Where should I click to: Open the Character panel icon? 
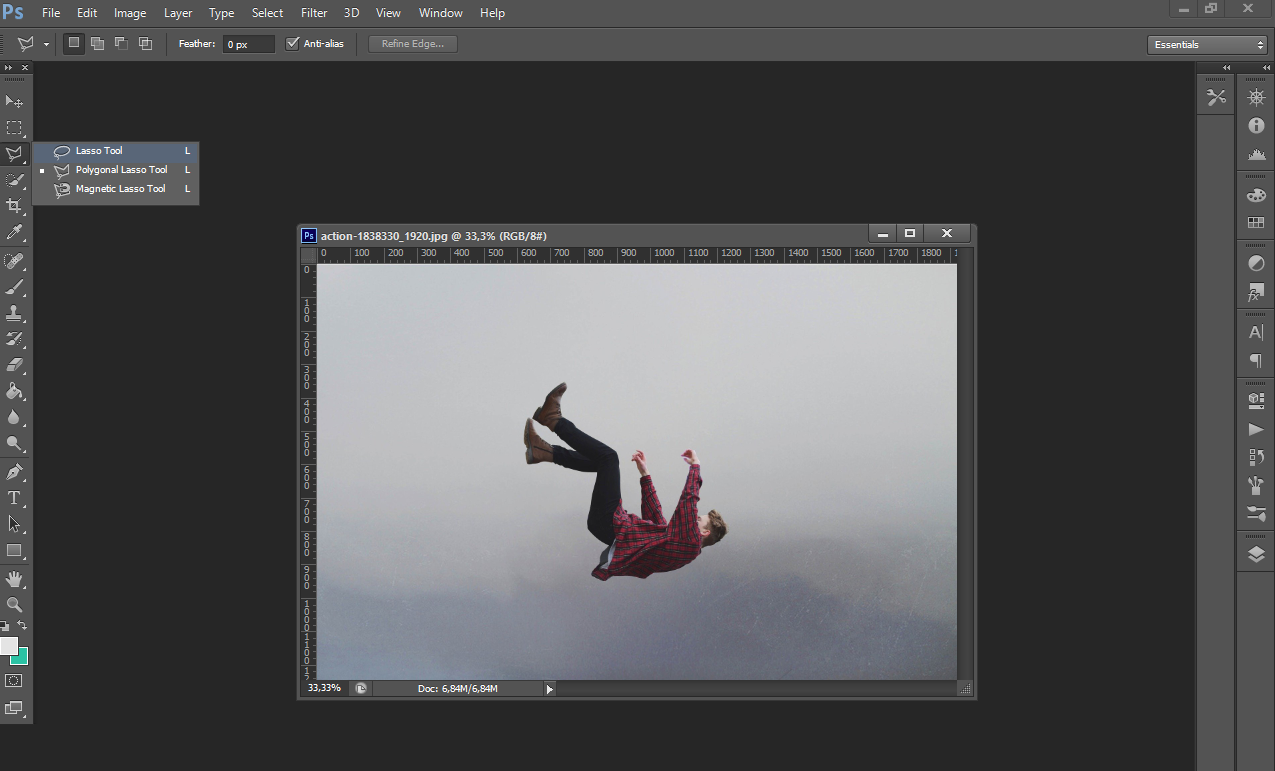(x=1256, y=332)
